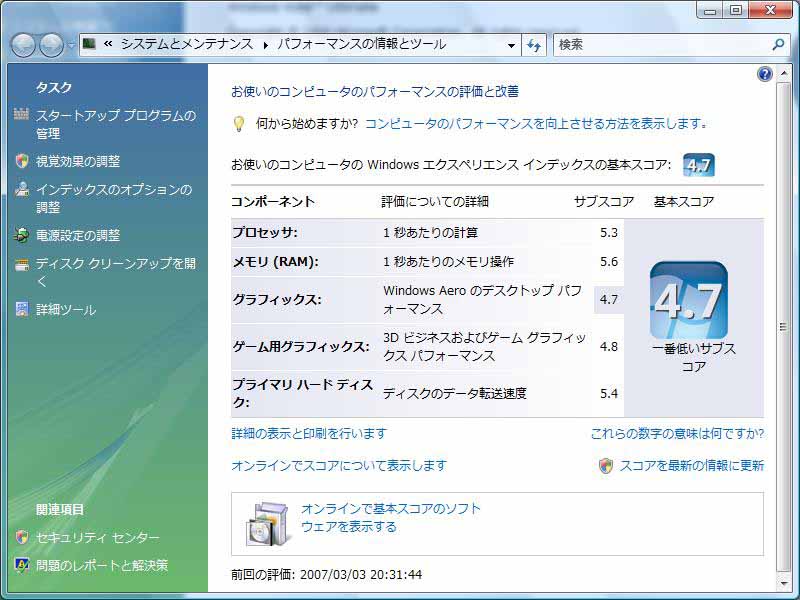Image resolution: width=800 pixels, height=600 pixels.
Task: Select the プロセッサ component row label
Action: point(265,233)
